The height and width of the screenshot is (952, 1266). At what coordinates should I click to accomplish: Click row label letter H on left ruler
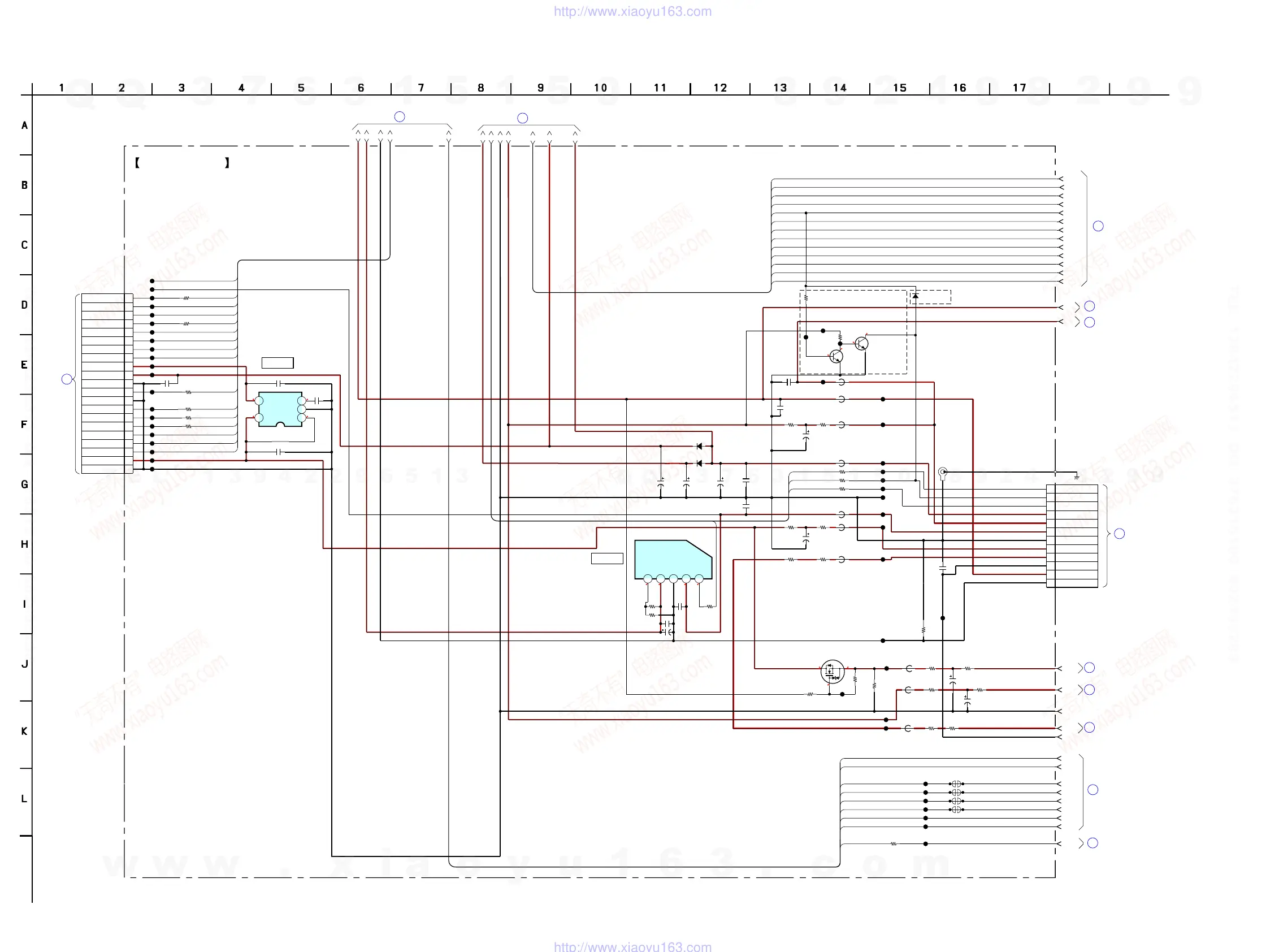(x=24, y=544)
